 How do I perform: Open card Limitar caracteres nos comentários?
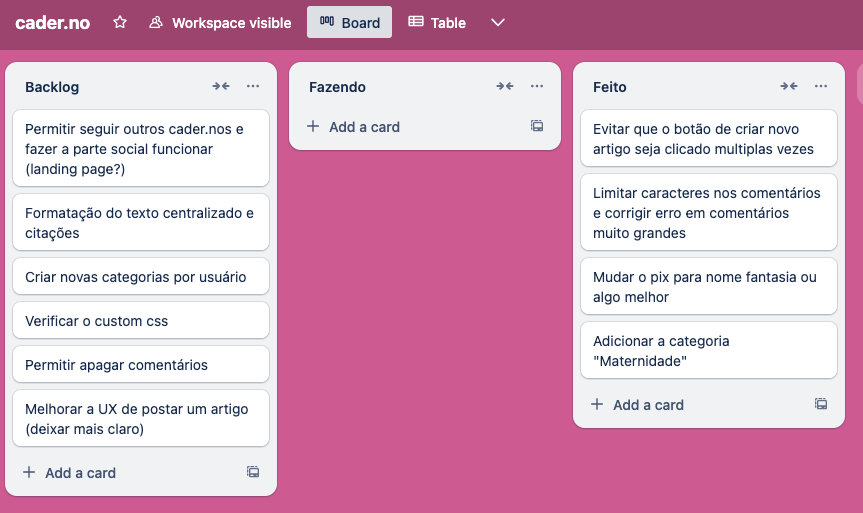pos(709,212)
